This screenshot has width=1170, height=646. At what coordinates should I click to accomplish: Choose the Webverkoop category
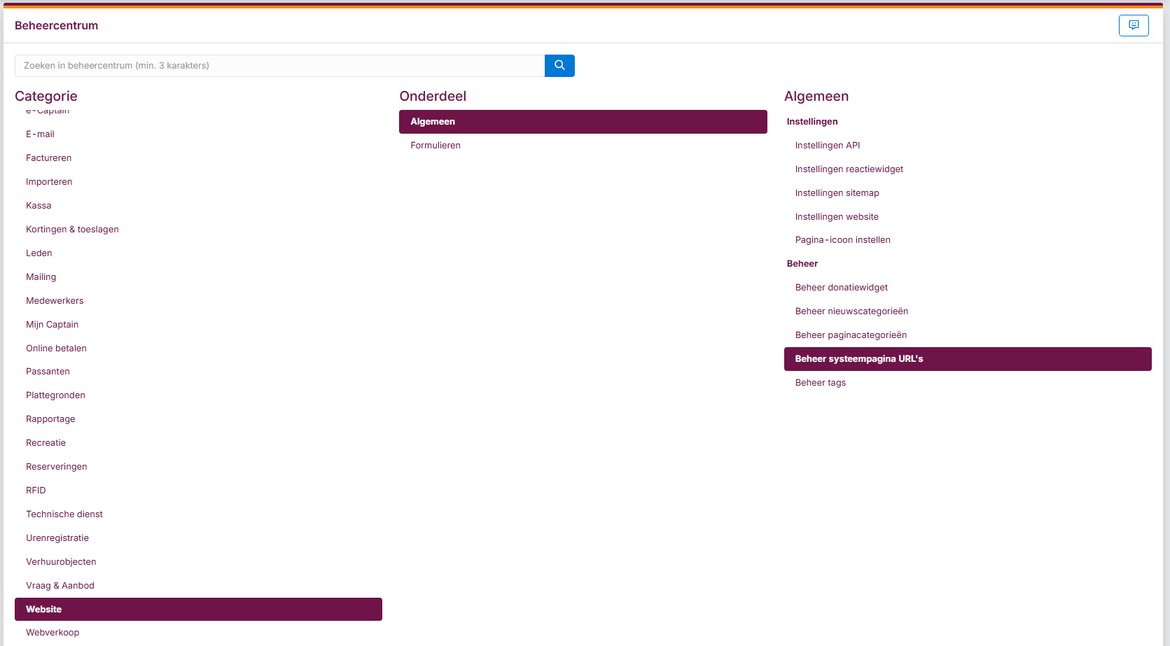52,633
